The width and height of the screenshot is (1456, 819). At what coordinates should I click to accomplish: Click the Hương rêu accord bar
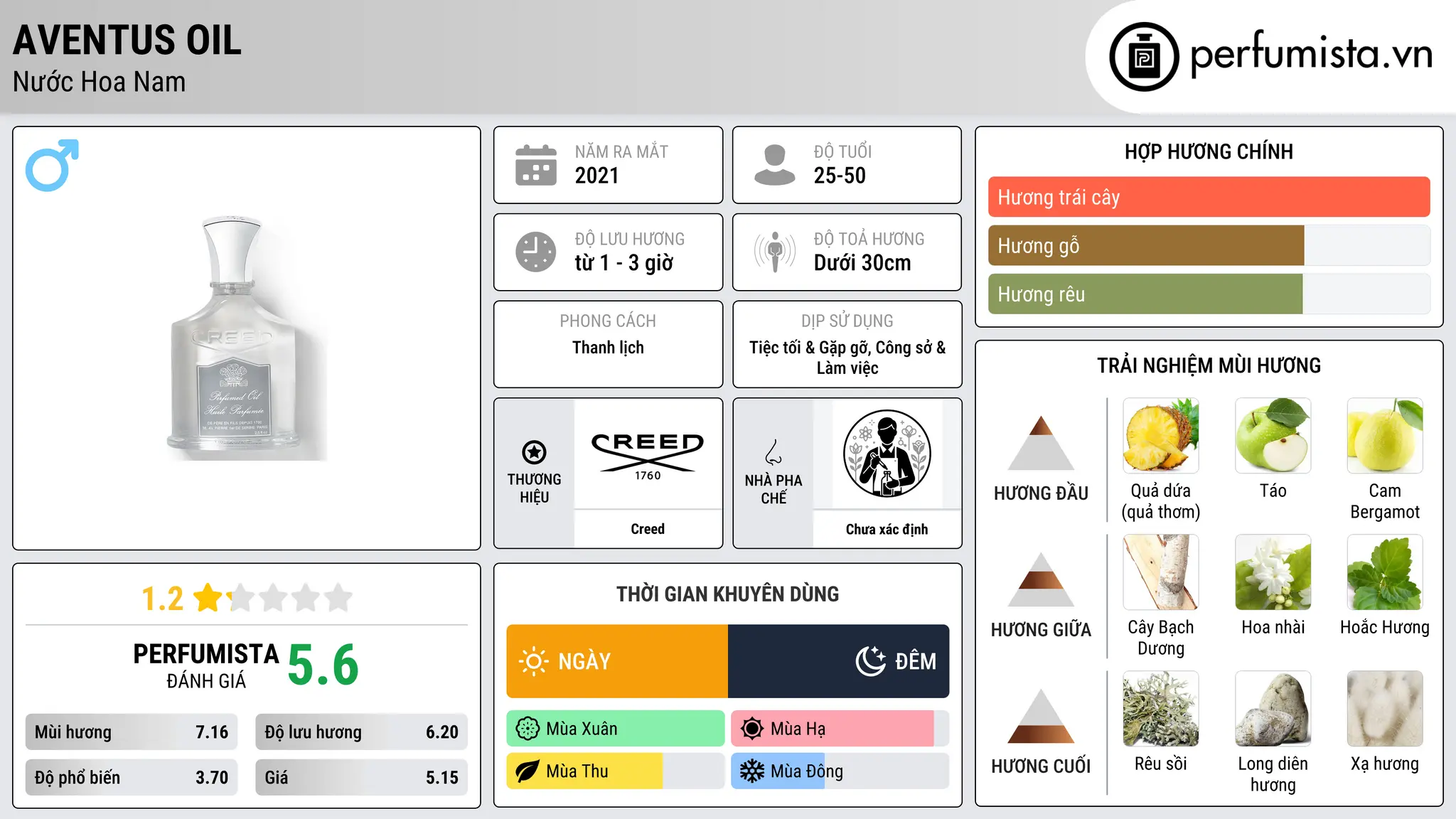(x=1209, y=294)
